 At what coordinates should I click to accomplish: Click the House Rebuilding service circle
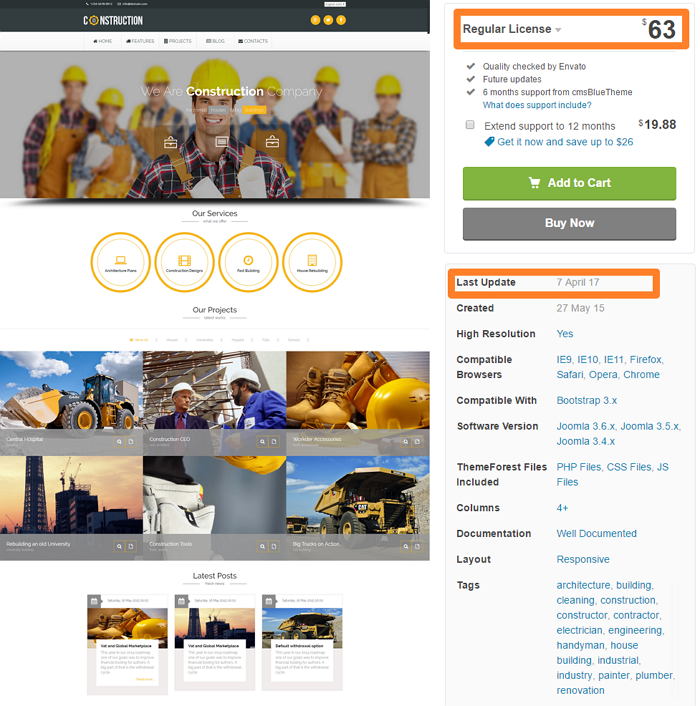[x=312, y=262]
